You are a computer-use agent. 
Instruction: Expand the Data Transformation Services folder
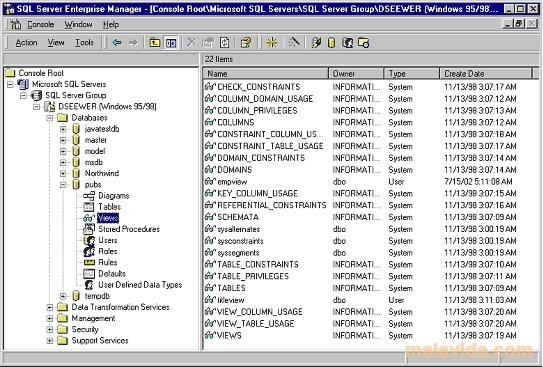pyautogui.click(x=50, y=307)
